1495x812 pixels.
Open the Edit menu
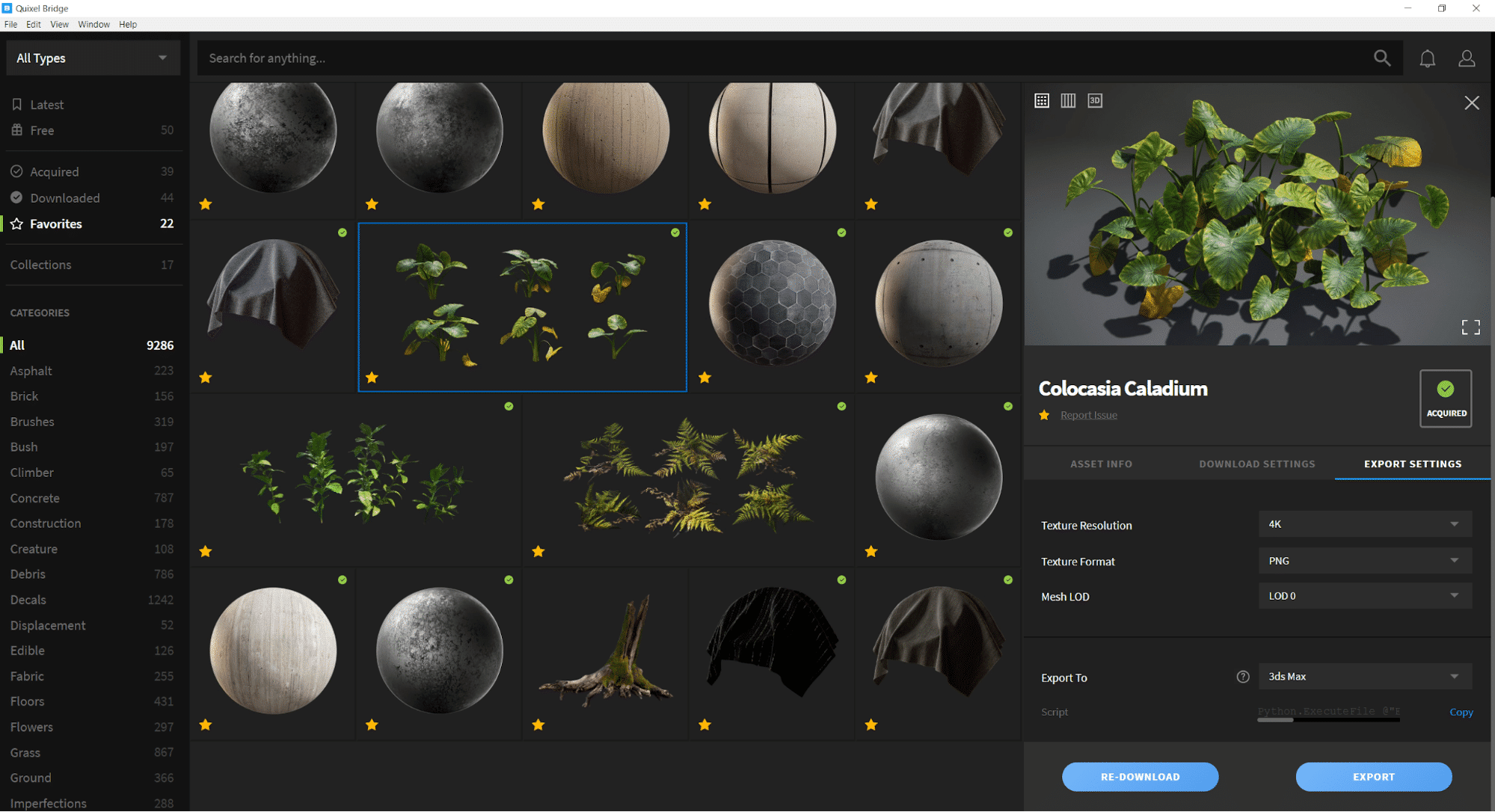34,25
